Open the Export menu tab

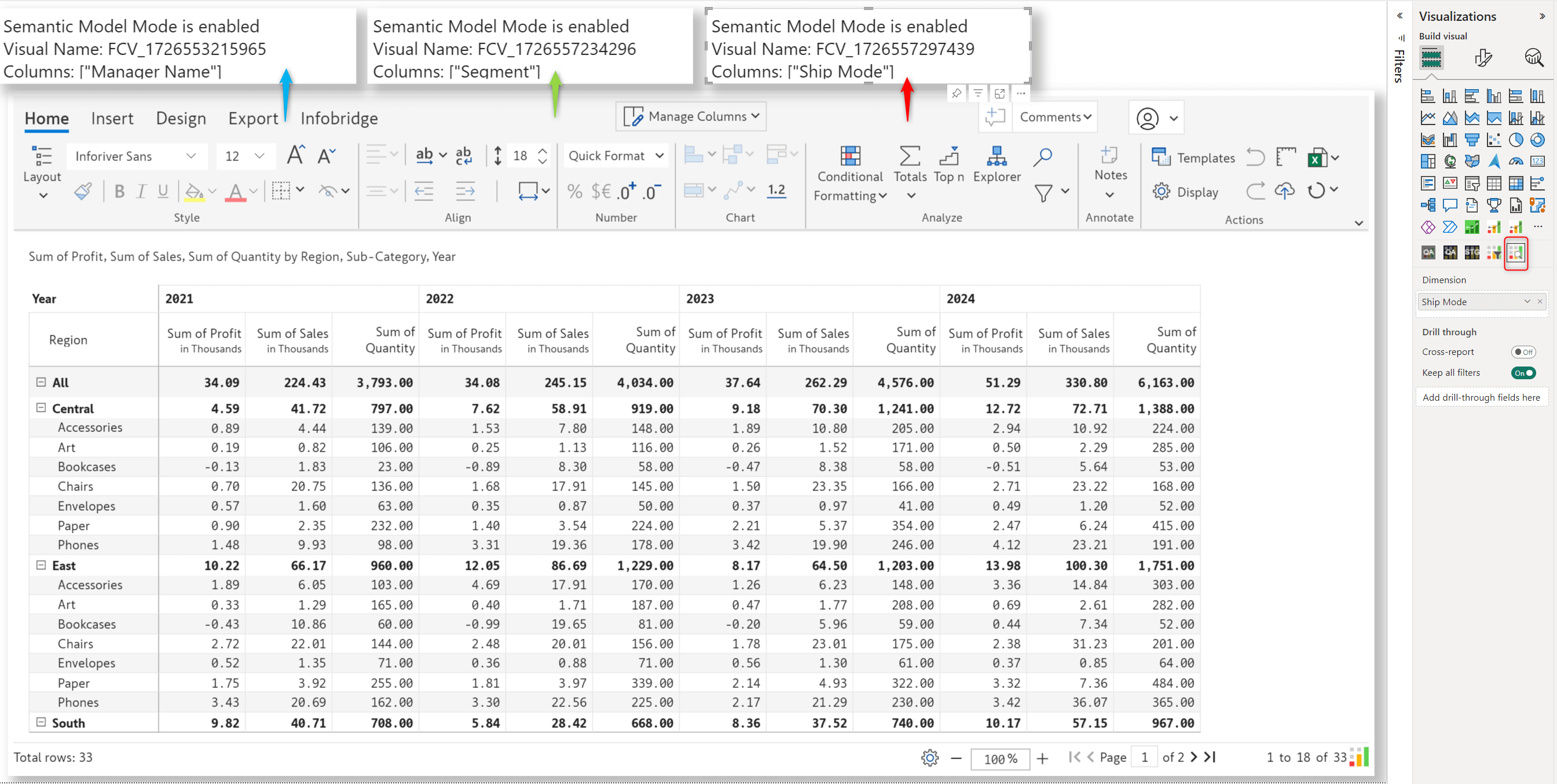click(252, 118)
